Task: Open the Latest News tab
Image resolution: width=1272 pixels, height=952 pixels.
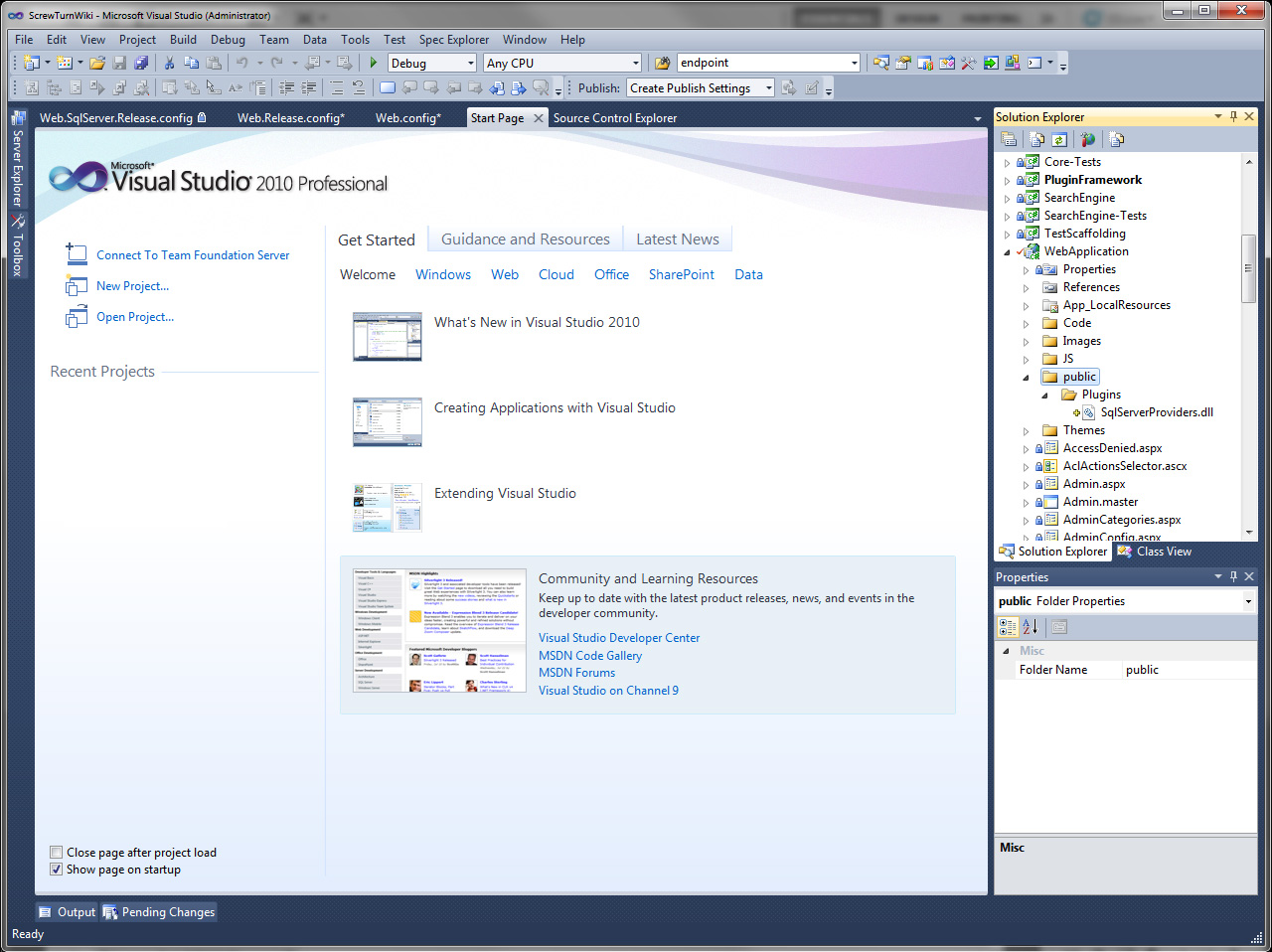Action: pos(678,239)
